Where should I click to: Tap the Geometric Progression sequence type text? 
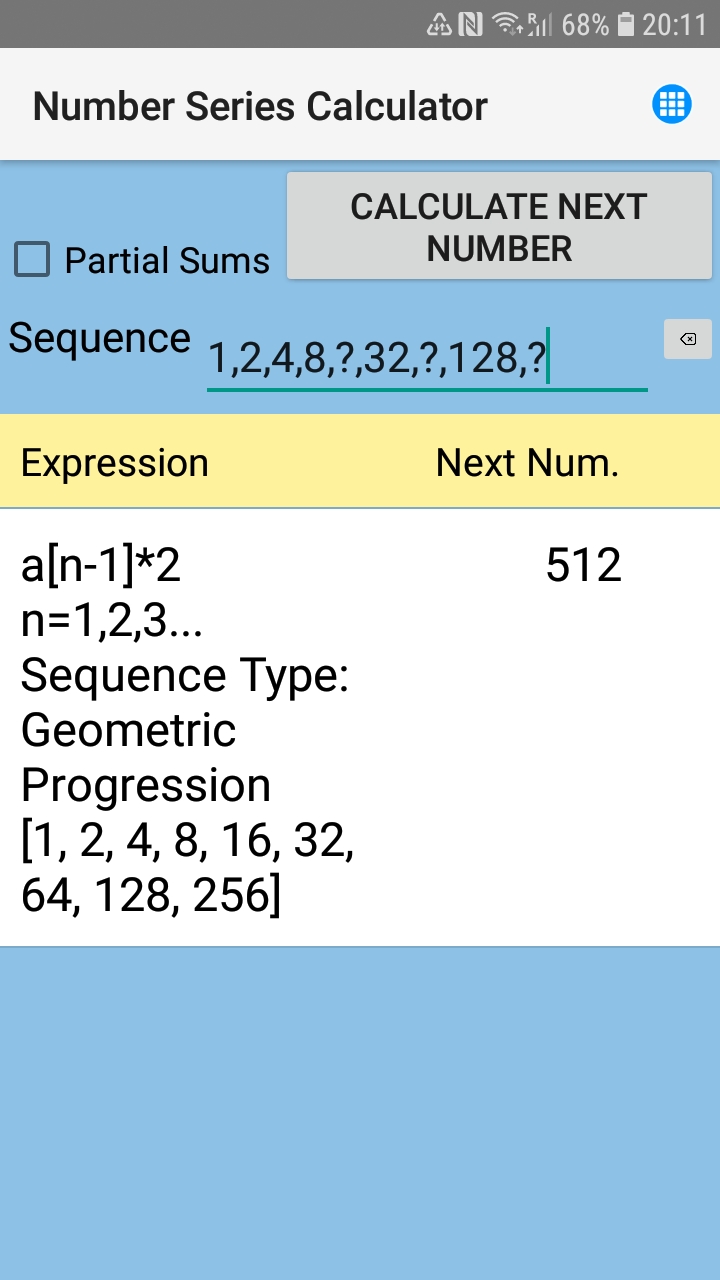point(146,757)
